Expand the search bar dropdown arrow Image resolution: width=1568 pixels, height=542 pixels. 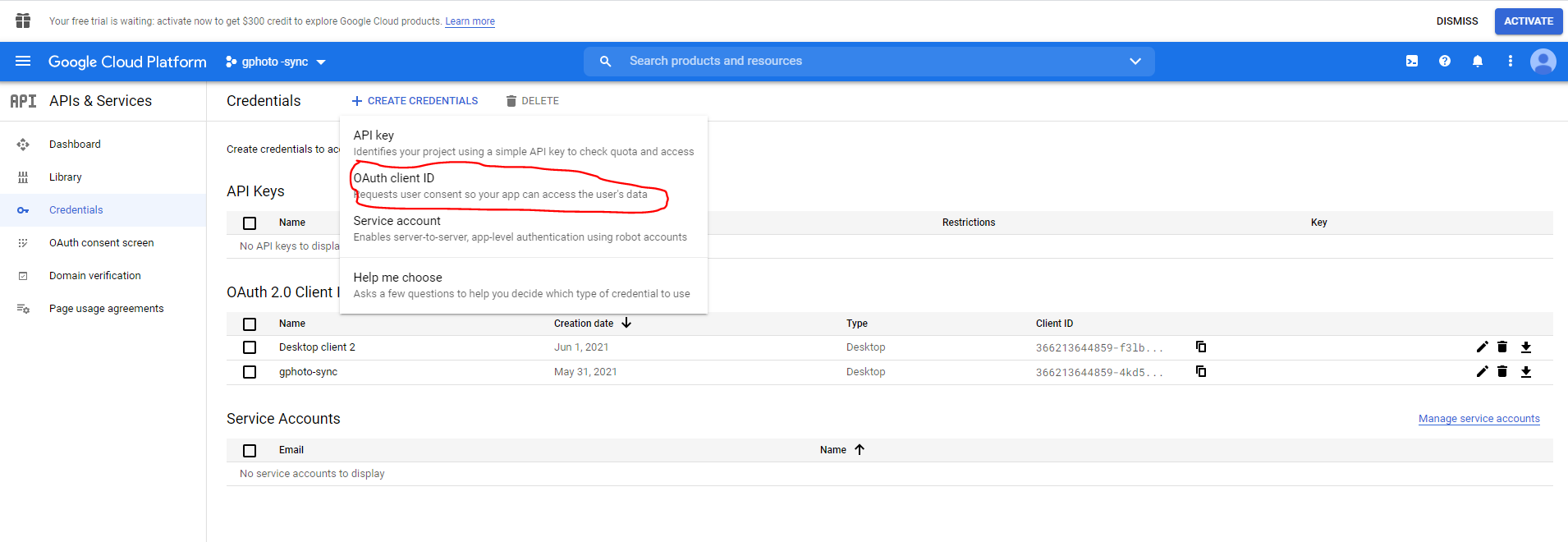1135,62
